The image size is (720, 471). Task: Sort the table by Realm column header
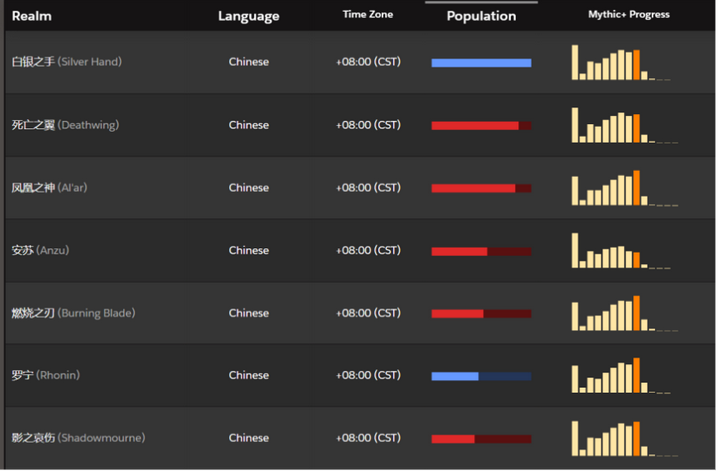[x=32, y=16]
